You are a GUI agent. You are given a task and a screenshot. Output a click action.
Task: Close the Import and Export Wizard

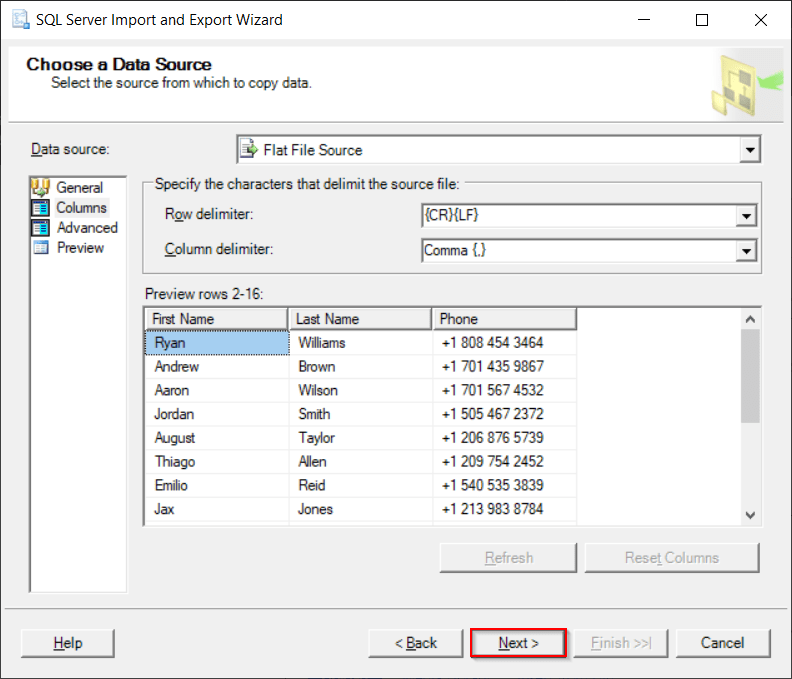(761, 20)
